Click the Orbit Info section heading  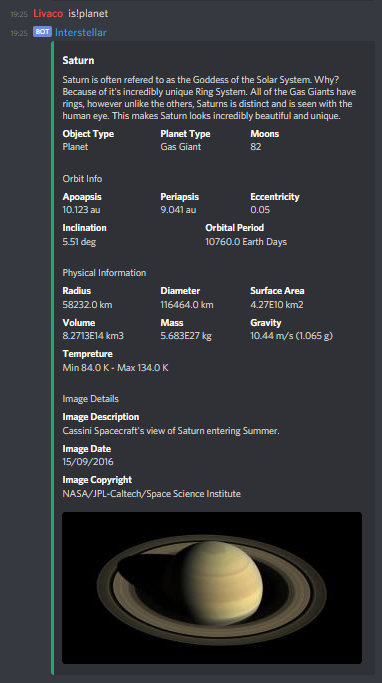coord(82,179)
